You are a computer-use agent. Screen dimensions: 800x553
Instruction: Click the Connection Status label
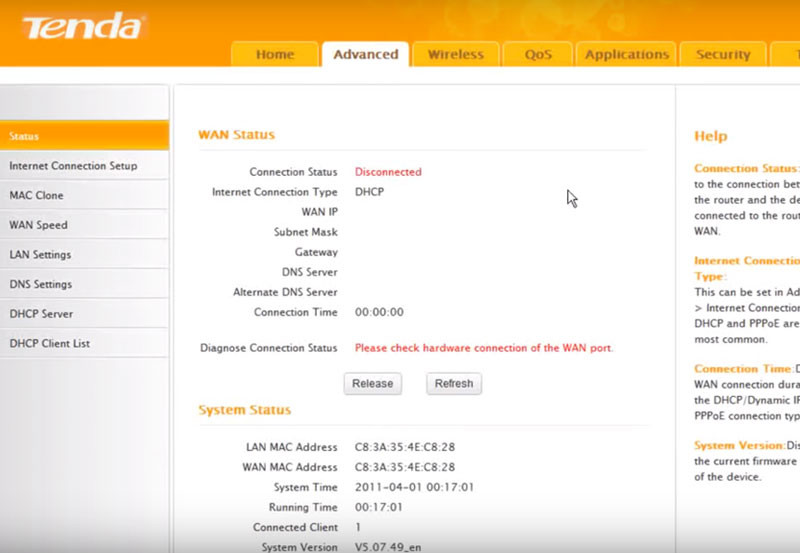click(293, 172)
